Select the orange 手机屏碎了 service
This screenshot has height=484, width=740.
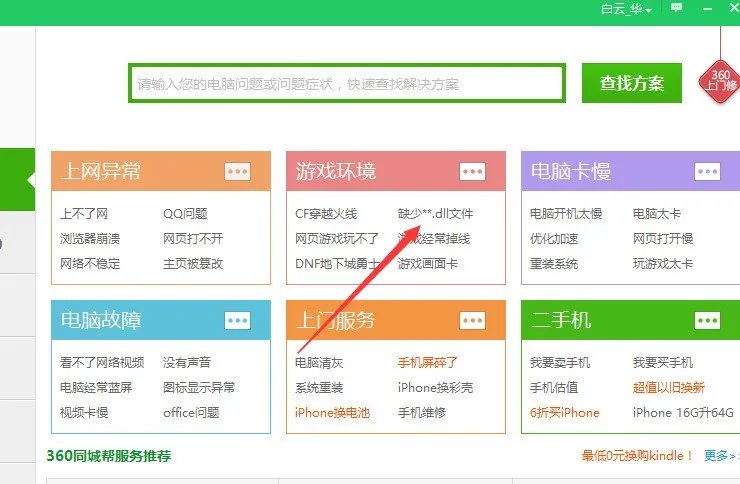pos(428,363)
